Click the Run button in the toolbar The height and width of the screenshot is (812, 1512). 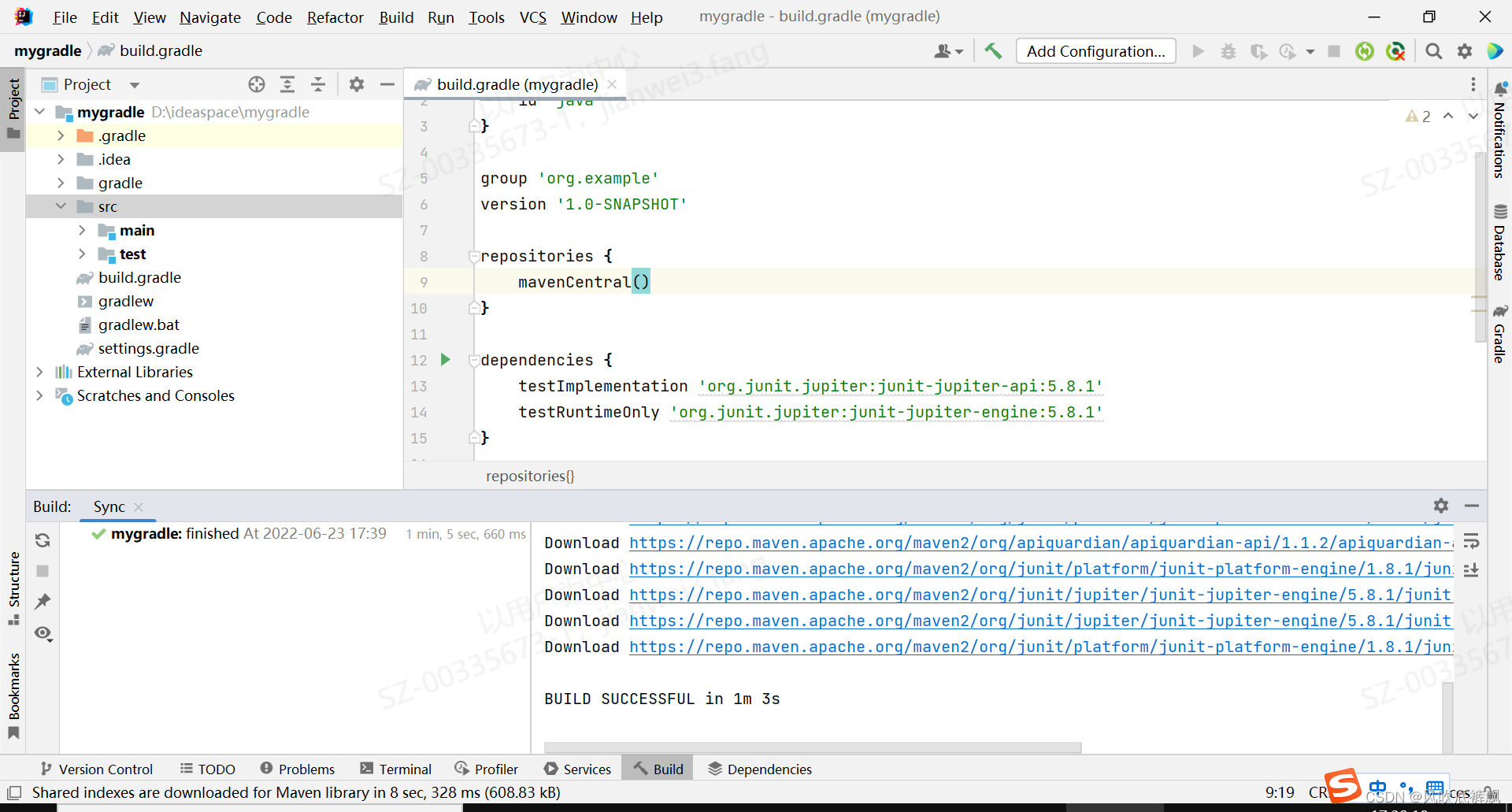(x=1198, y=51)
